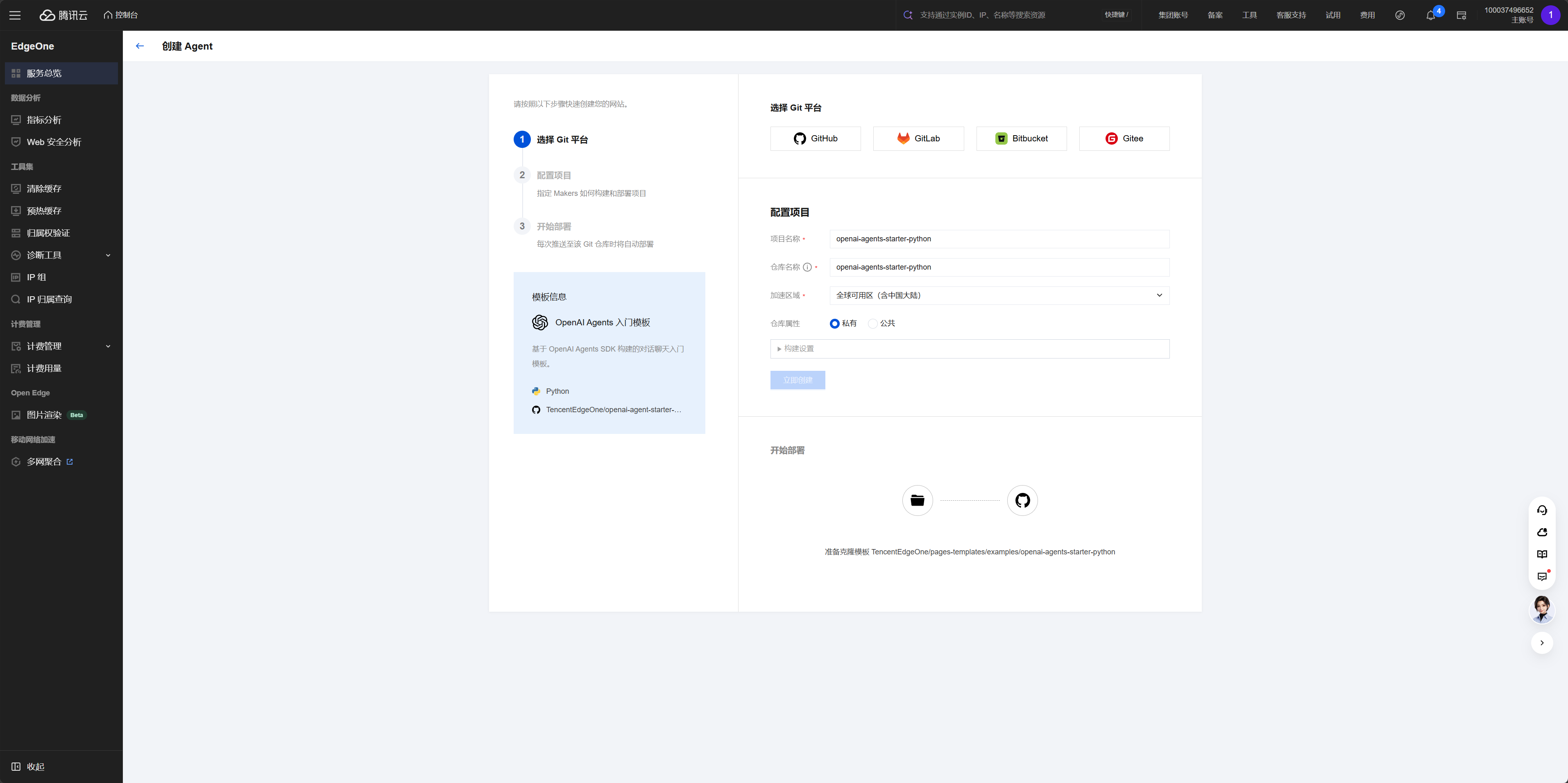The height and width of the screenshot is (783, 1568).
Task: Click the assistant avatar thumbnail
Action: tap(1542, 609)
